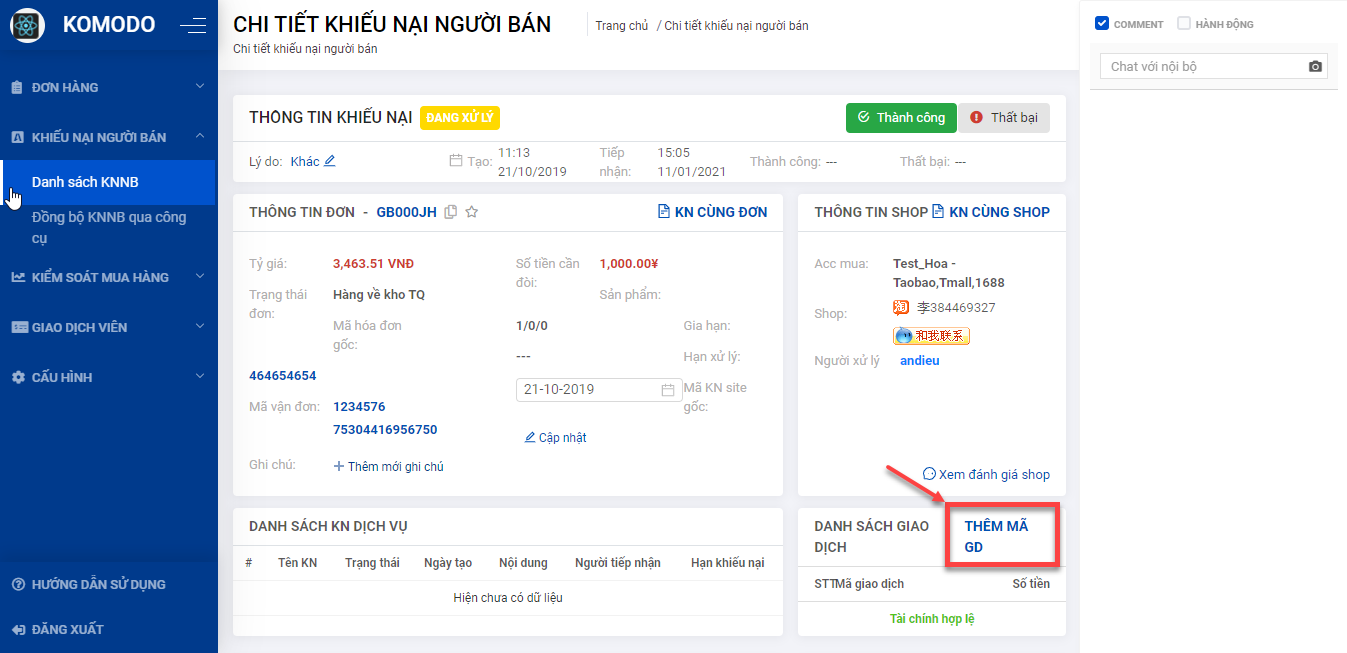Uncheck the COMMENT checkbox

[1102, 23]
